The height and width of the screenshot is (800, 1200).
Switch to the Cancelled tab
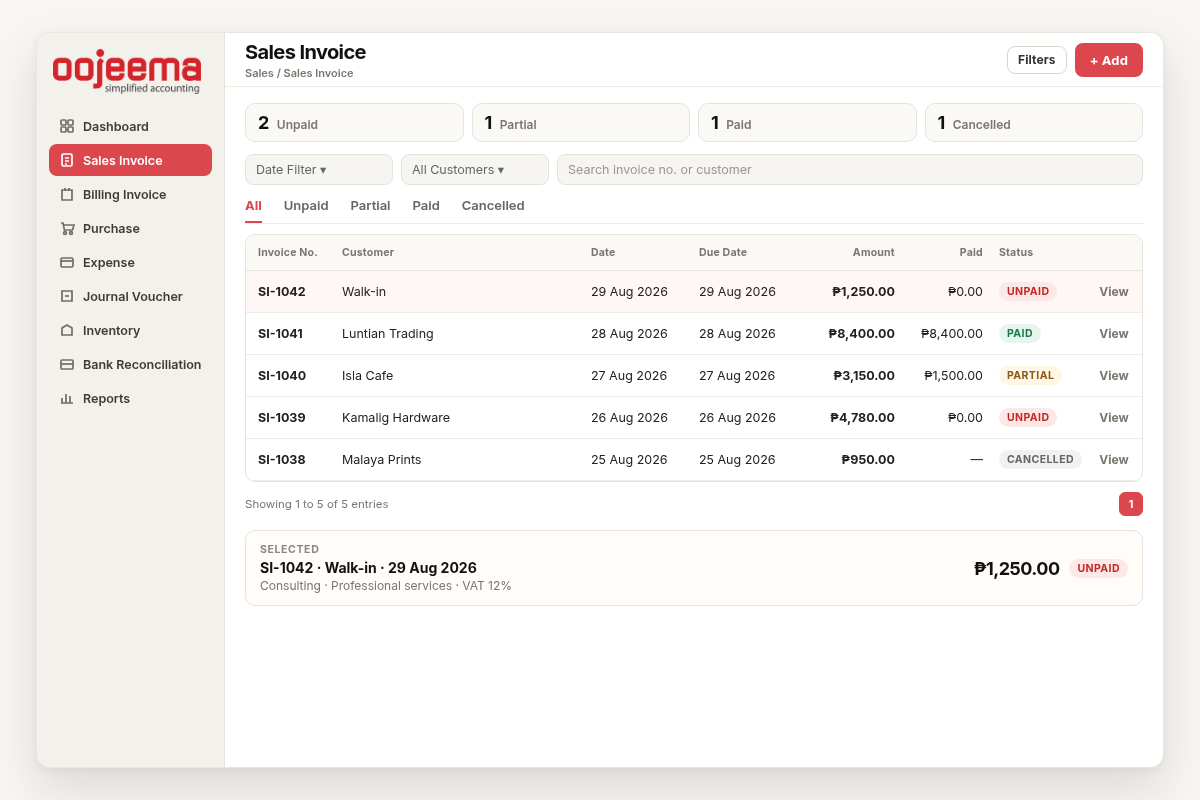493,206
